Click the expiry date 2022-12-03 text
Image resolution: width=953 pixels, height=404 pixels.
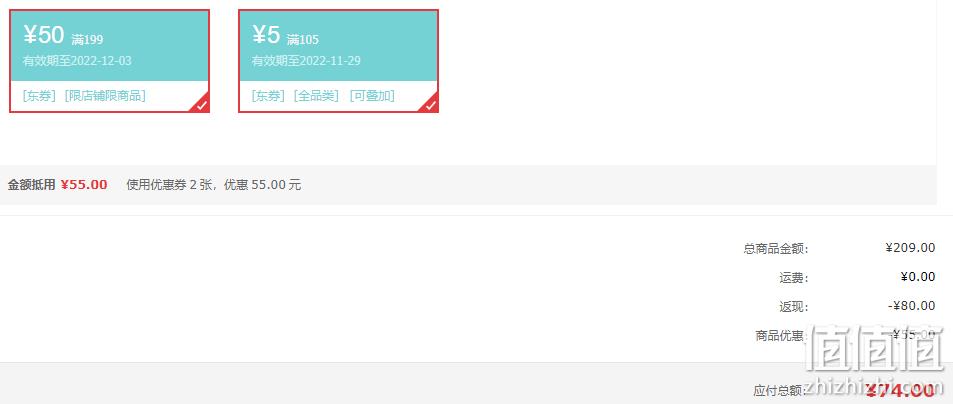(x=101, y=61)
